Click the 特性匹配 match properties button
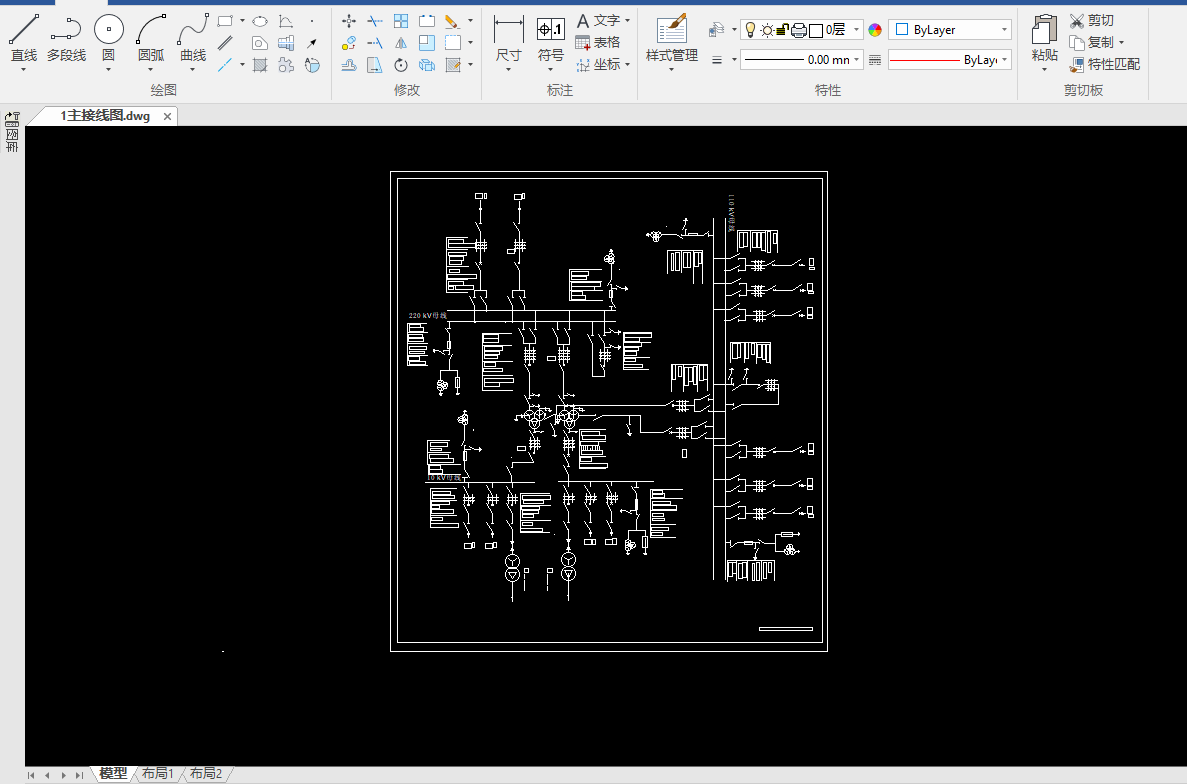This screenshot has width=1187, height=784. tap(1104, 64)
